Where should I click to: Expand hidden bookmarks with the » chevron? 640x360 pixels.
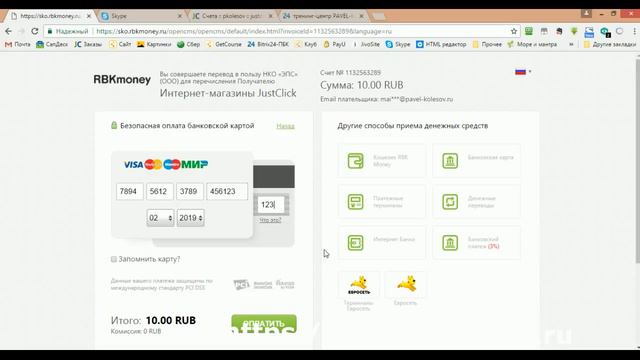click(x=571, y=44)
